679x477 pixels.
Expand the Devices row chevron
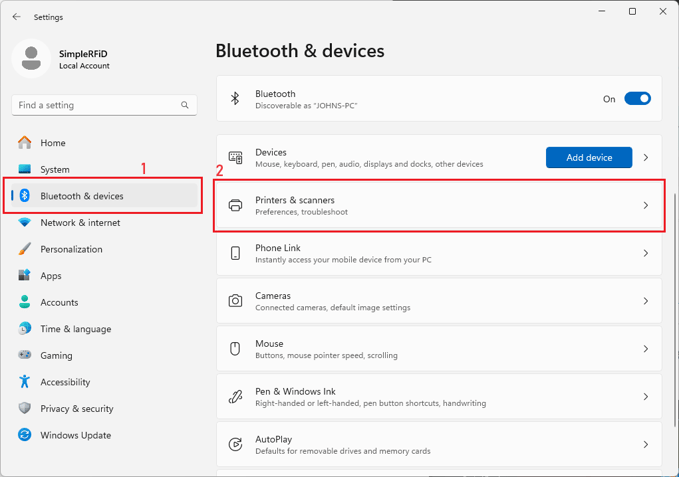pyautogui.click(x=646, y=158)
